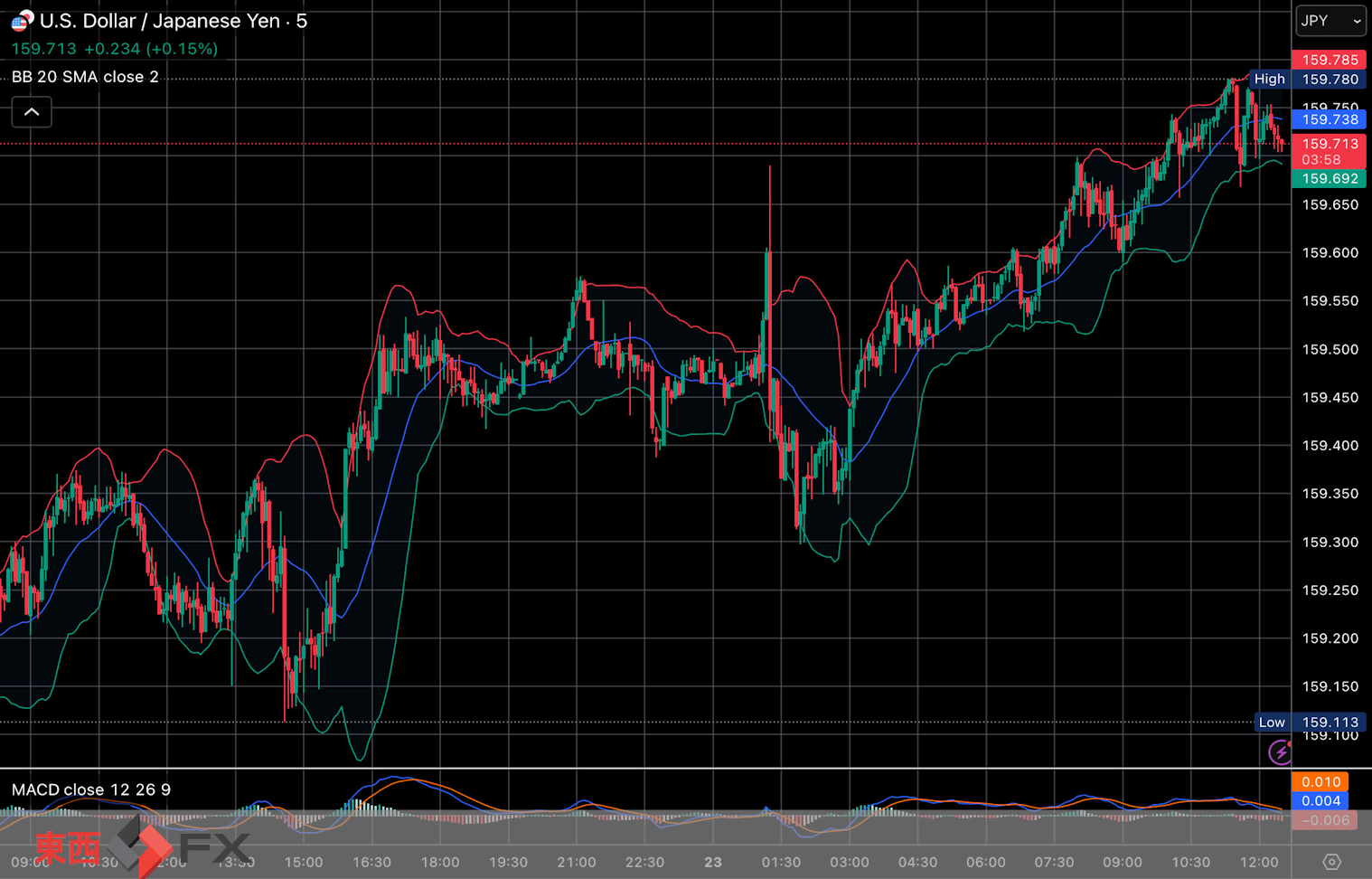
Task: Click the USD/JPY flag pair icon
Action: coord(22,20)
